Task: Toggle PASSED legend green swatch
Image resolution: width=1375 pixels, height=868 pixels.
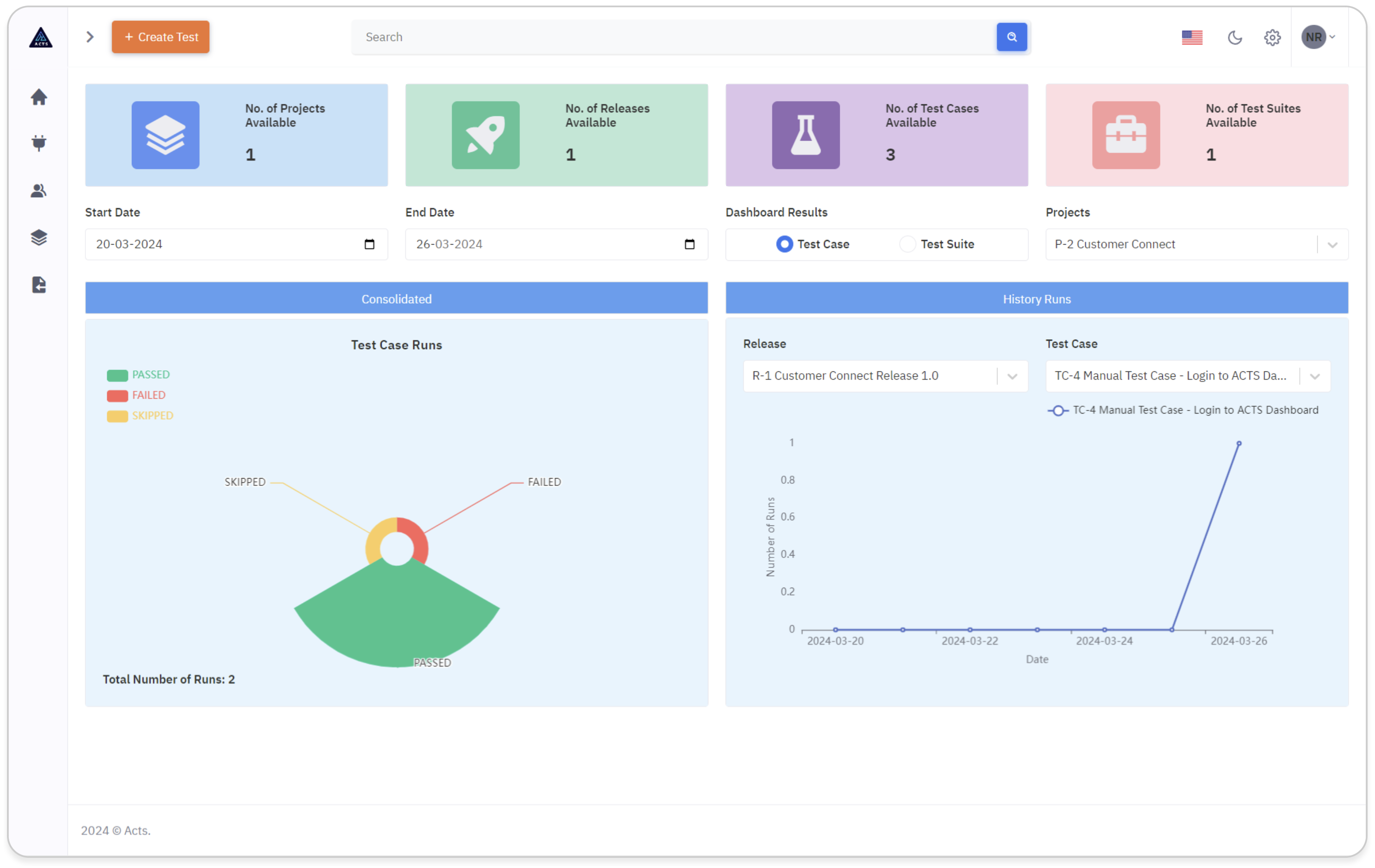Action: [117, 375]
